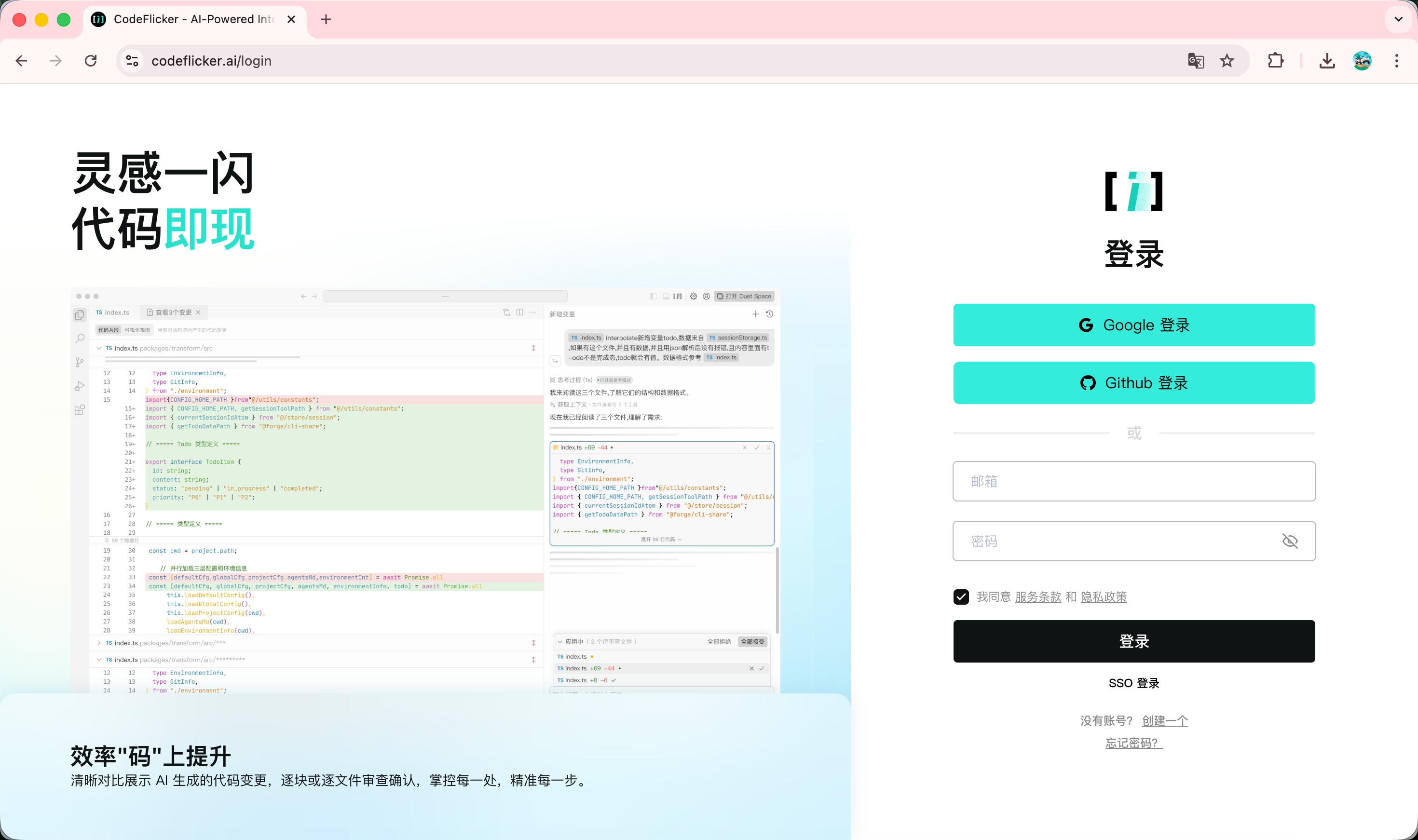View site information icon beside URL
Image resolution: width=1418 pixels, height=840 pixels.
[x=133, y=61]
